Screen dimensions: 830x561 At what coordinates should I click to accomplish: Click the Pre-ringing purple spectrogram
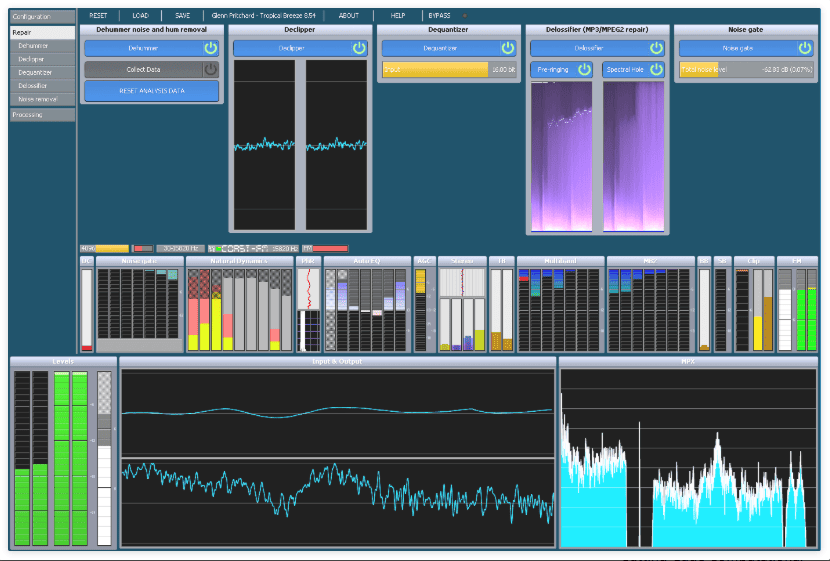[x=562, y=156]
